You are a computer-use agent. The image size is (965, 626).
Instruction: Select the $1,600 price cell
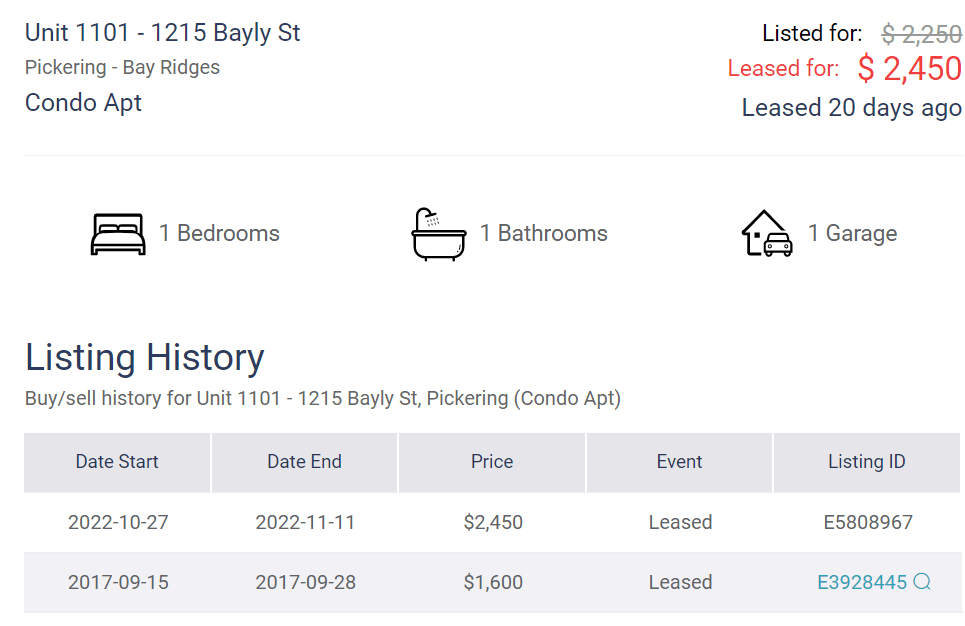click(x=493, y=582)
